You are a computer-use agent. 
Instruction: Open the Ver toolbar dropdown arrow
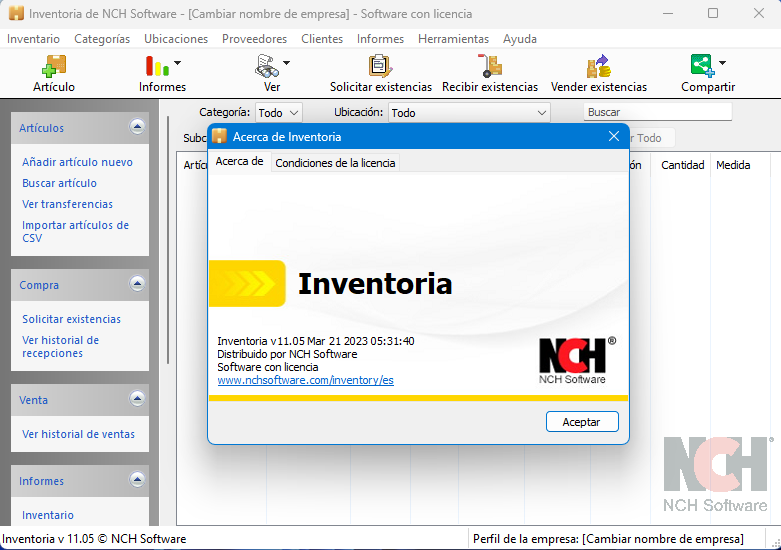pyautogui.click(x=286, y=63)
